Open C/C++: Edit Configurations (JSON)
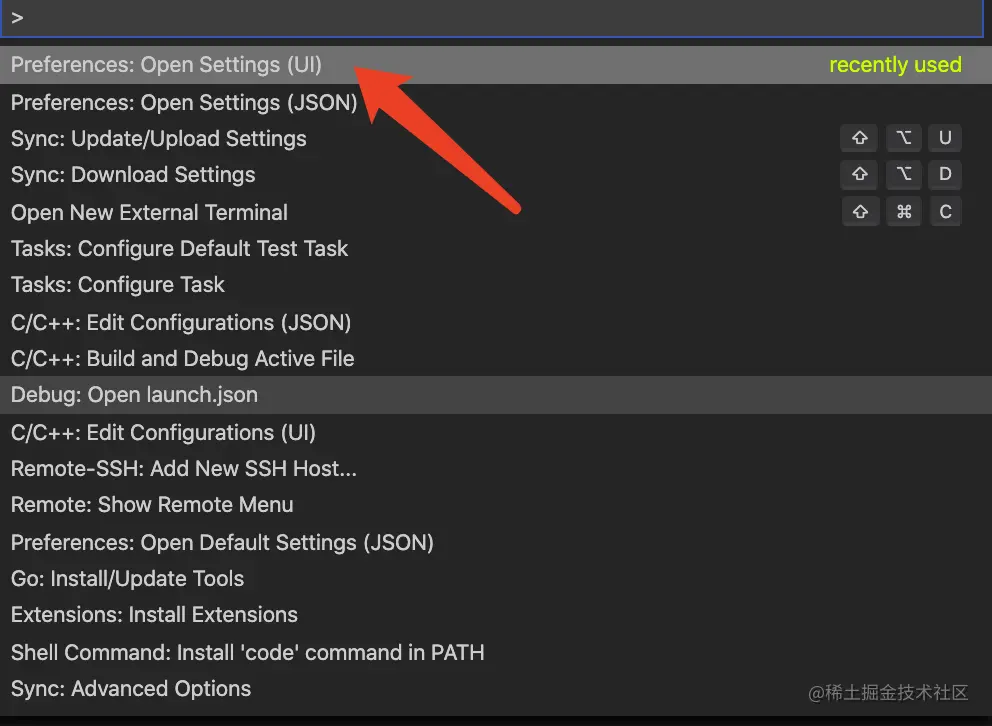 pos(496,323)
